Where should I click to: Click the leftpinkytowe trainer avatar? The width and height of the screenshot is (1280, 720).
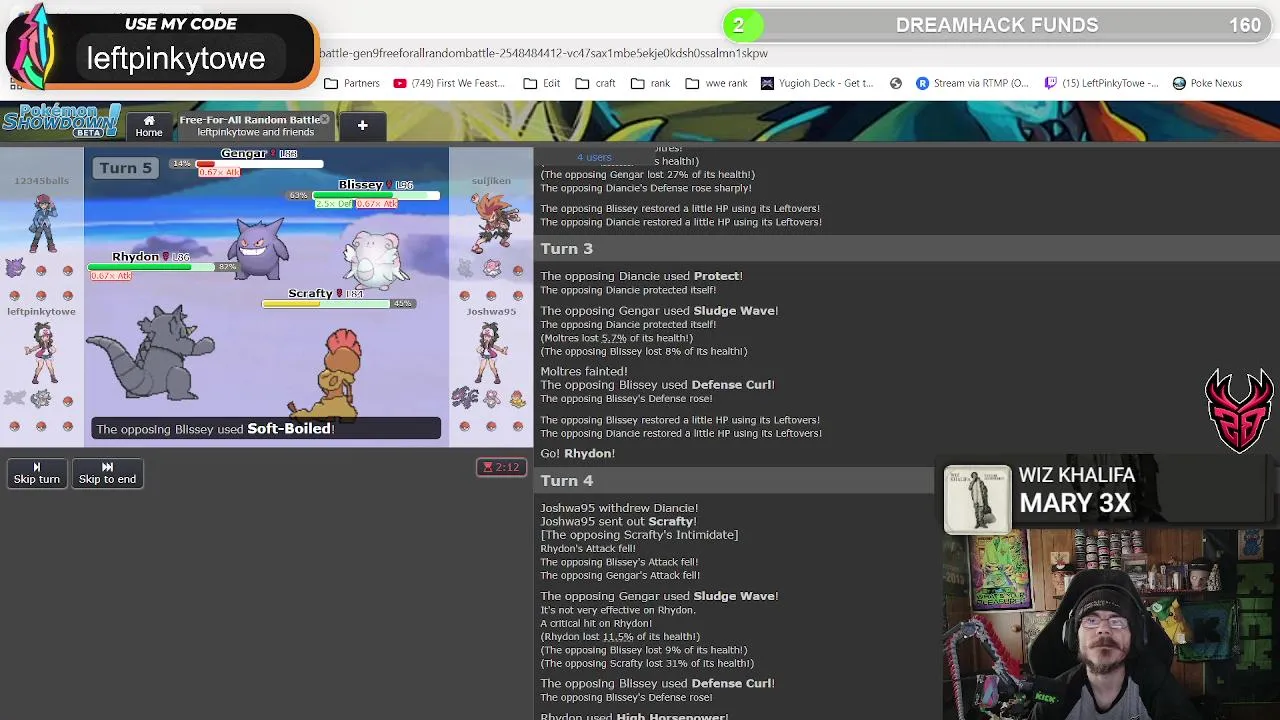click(42, 352)
